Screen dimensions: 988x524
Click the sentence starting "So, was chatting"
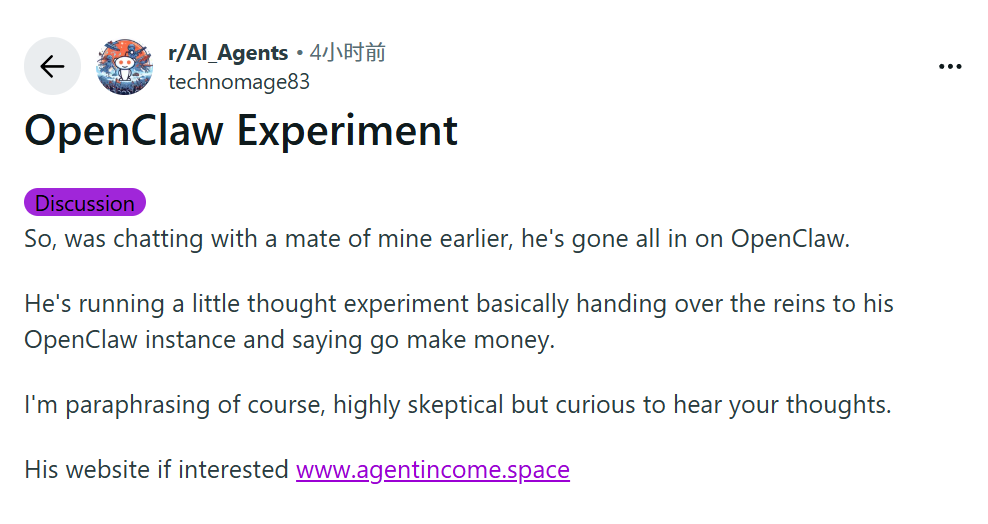click(x=436, y=240)
